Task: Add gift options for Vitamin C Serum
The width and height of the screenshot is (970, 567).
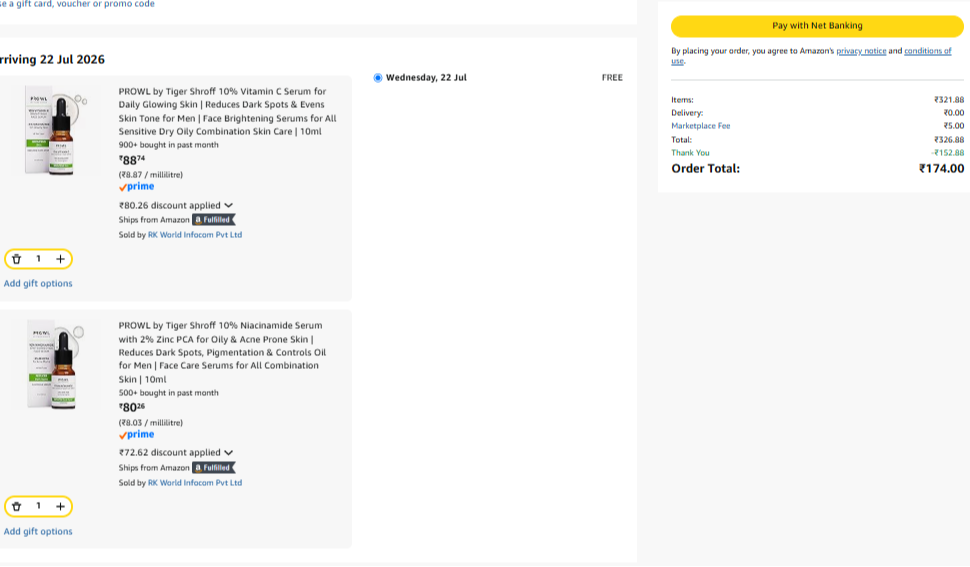Action: pos(38,284)
